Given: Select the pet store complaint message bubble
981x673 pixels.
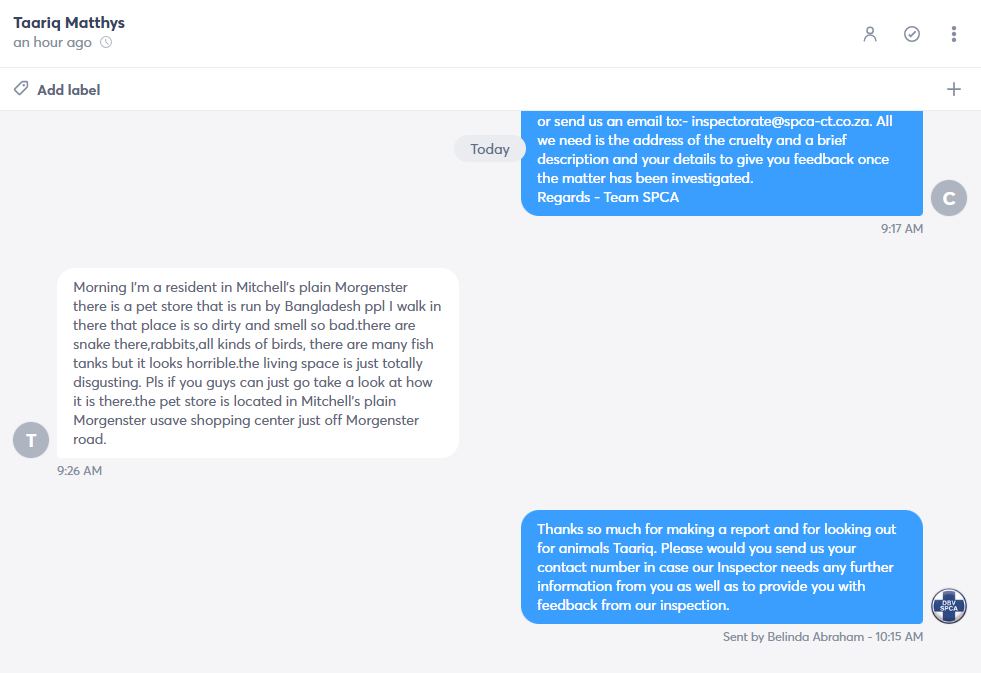Looking at the screenshot, I should click(258, 363).
